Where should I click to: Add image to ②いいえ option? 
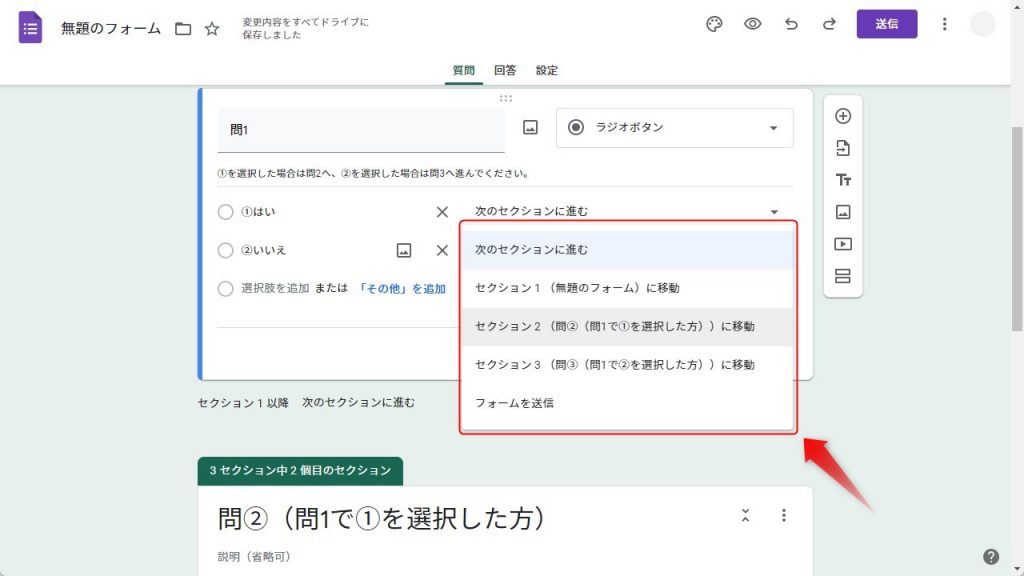404,251
